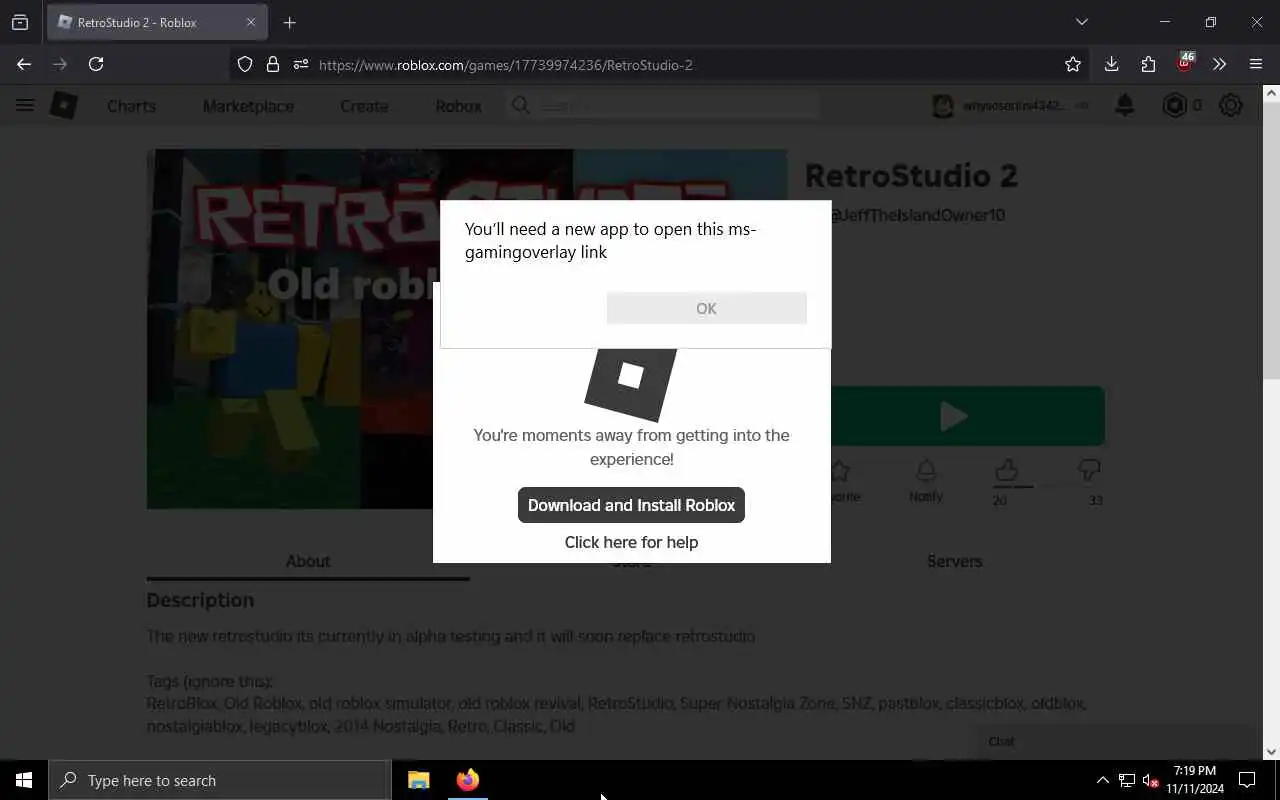Screen dimensions: 1280x800
Task: Open the Firefox extensions puzzle icon
Action: [x=1148, y=64]
